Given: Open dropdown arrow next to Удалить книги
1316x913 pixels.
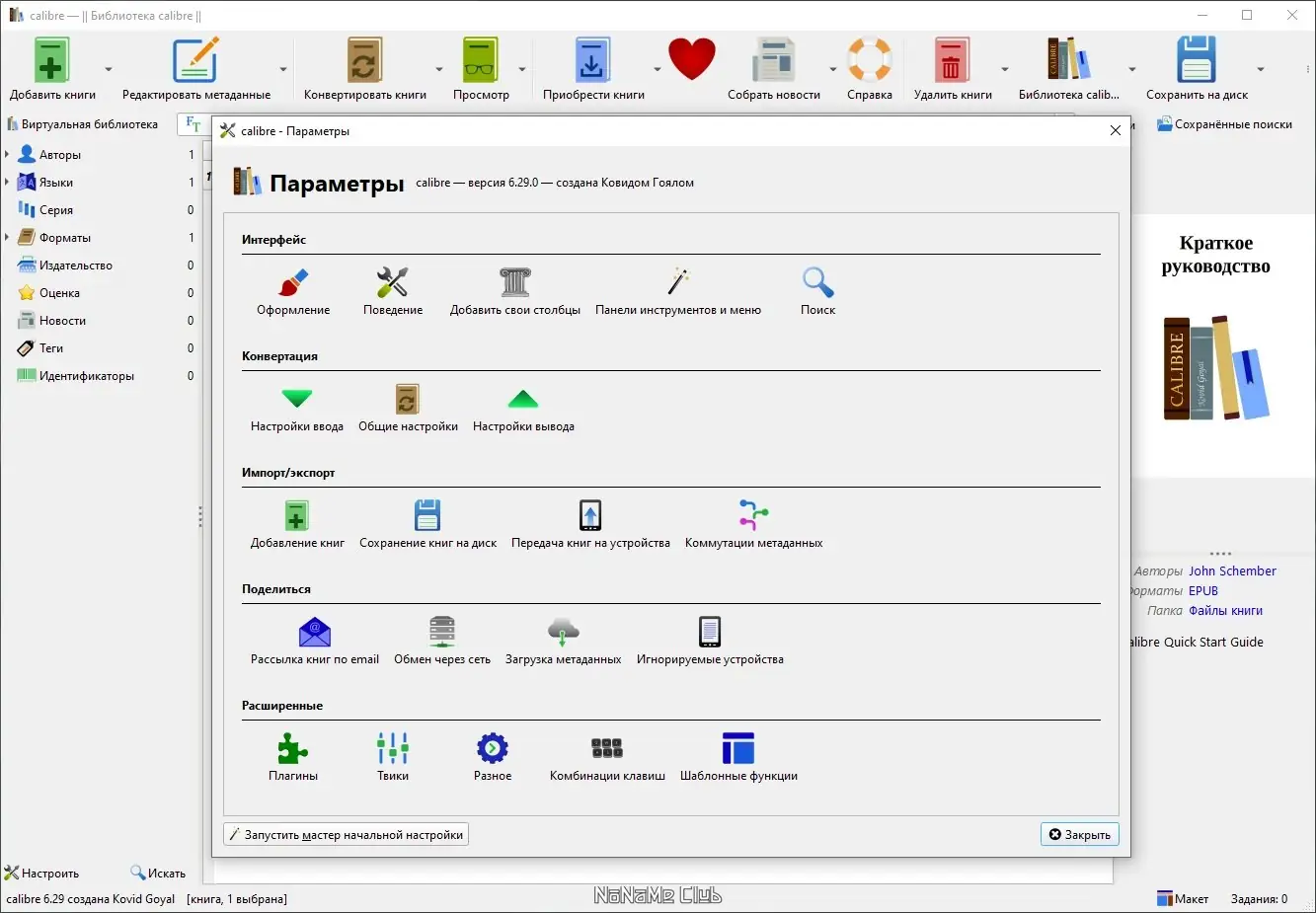Looking at the screenshot, I should point(1005,69).
